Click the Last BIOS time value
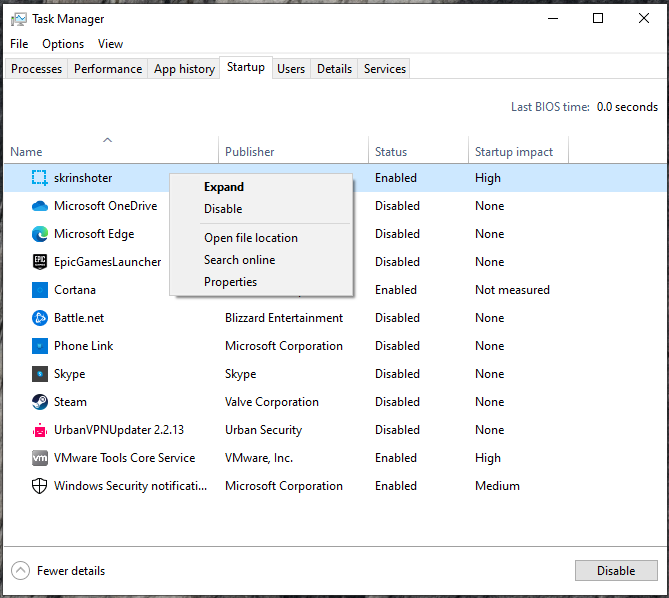This screenshot has width=669, height=598. click(627, 107)
